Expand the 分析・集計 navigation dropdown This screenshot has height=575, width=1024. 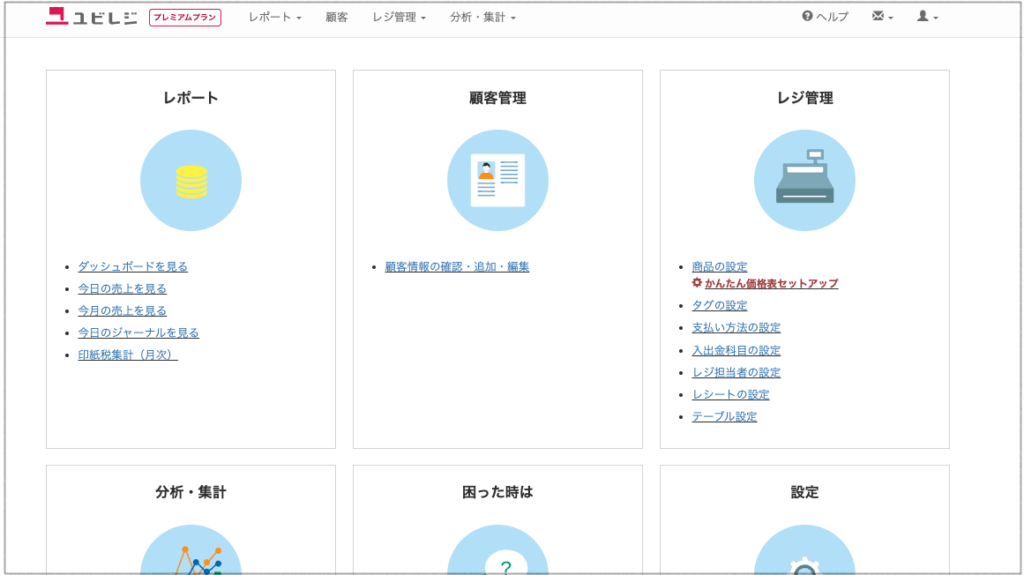pos(482,18)
